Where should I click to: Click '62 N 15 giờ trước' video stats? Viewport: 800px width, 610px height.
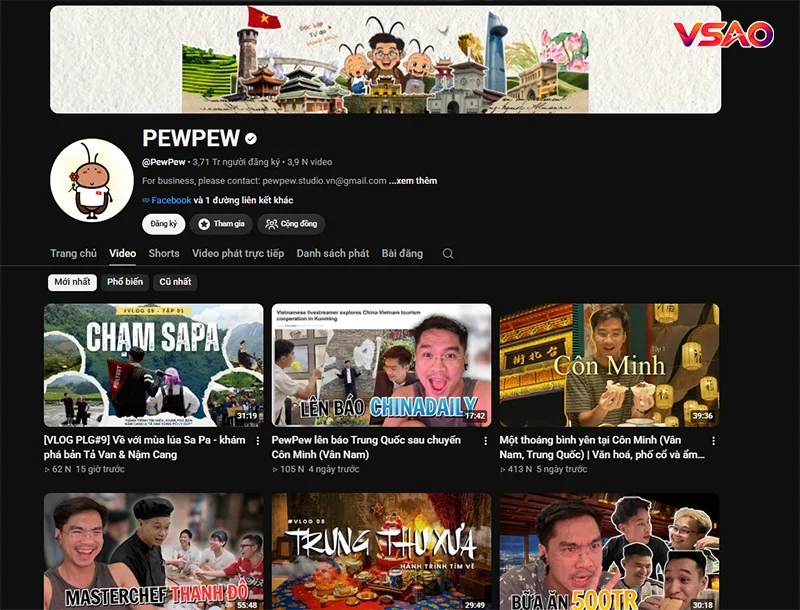(85, 469)
